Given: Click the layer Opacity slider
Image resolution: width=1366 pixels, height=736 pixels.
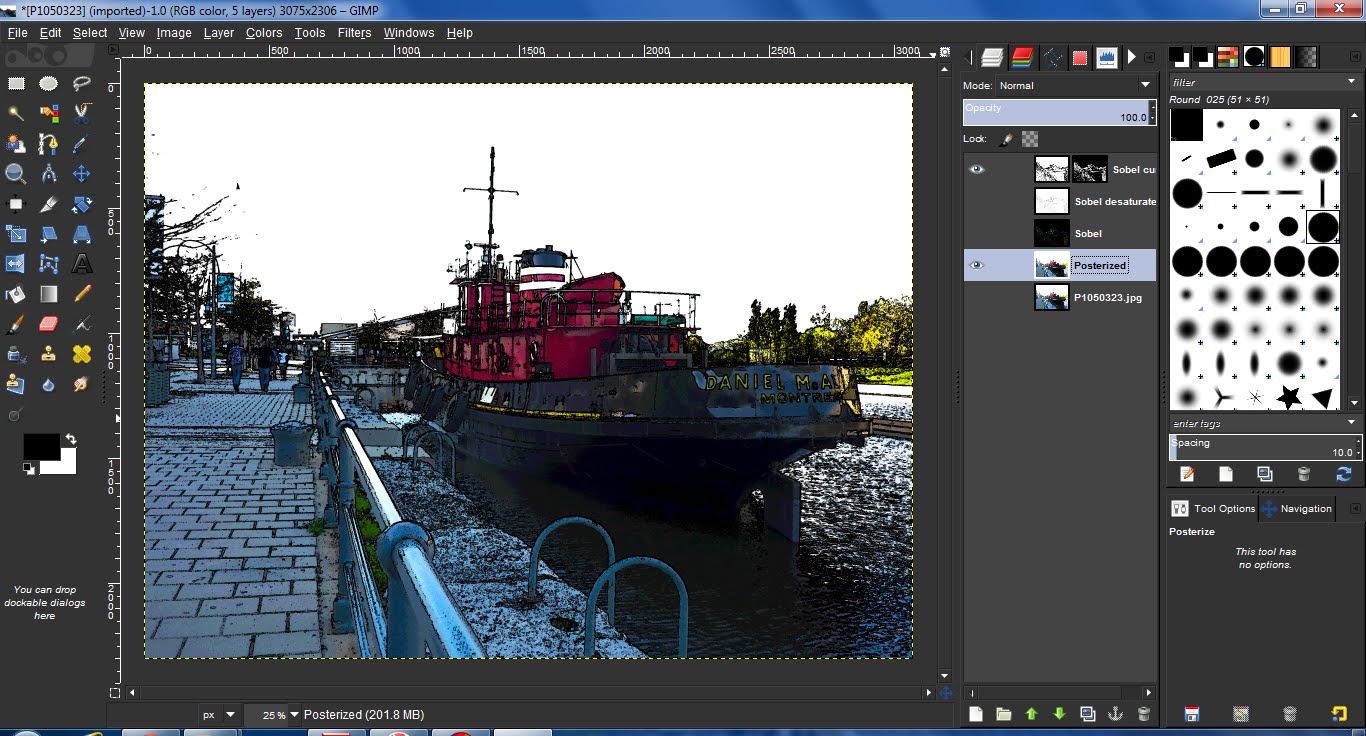Looking at the screenshot, I should (x=1055, y=112).
